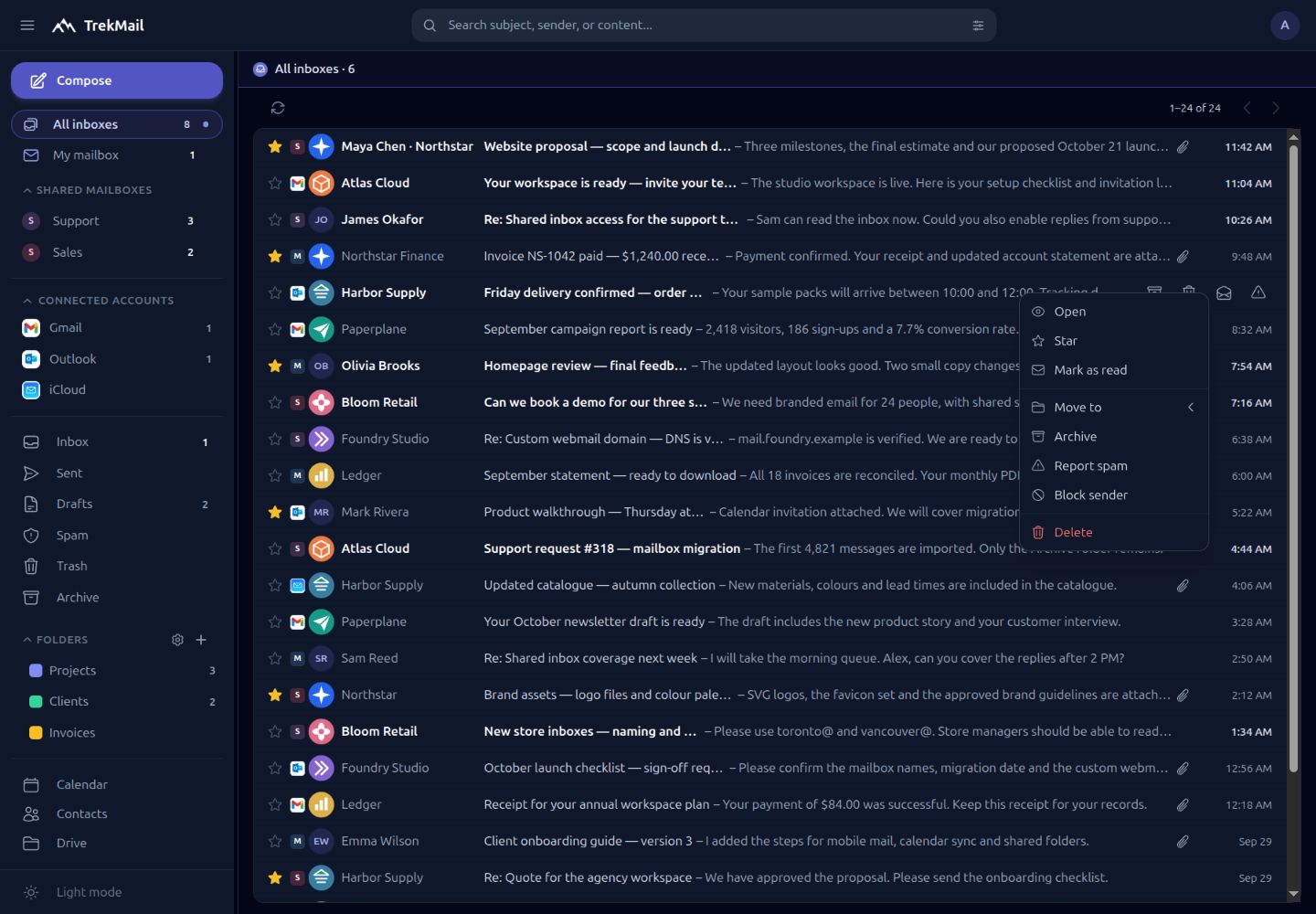Select Open in the context menu

[x=1114, y=312]
